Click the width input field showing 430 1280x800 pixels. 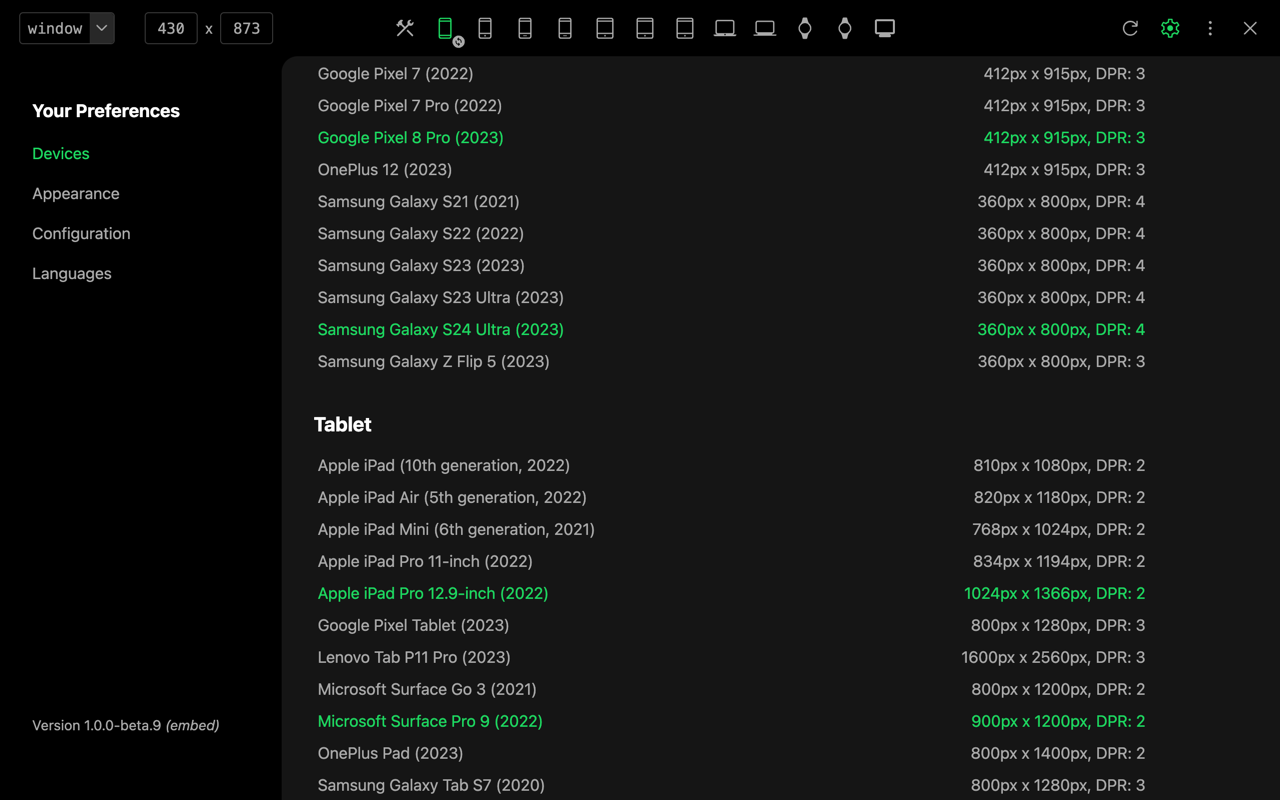[171, 28]
